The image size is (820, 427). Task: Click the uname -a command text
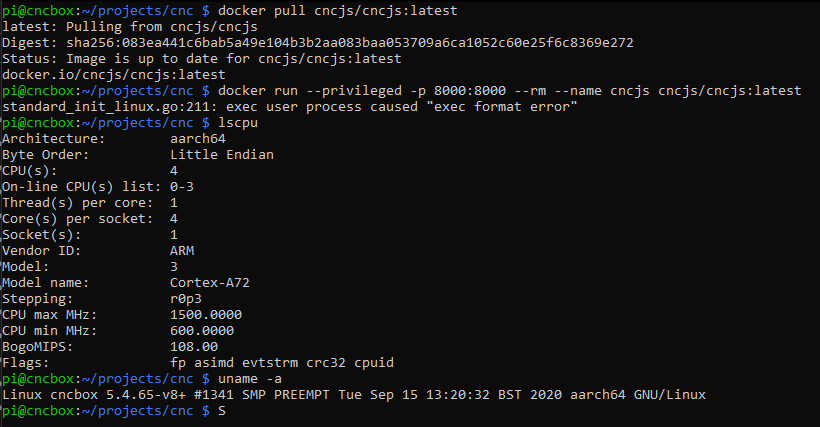click(250, 379)
